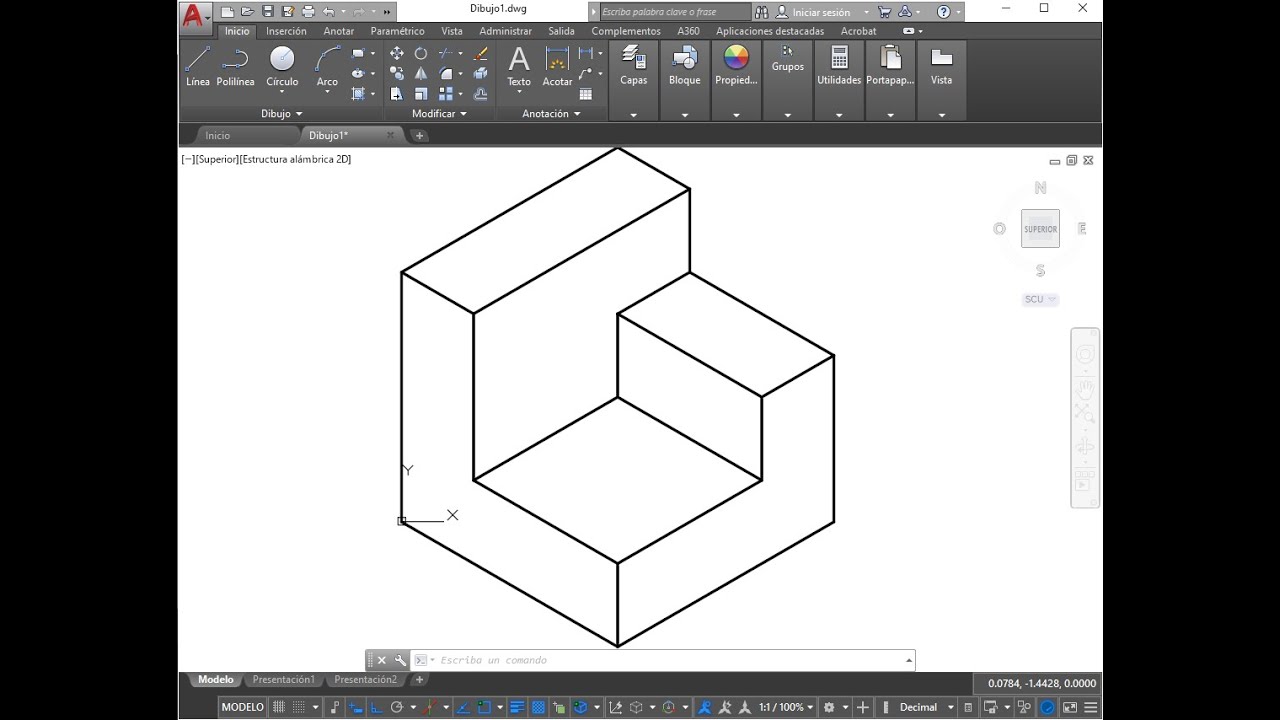Toggle lineweight display in status bar

(x=517, y=707)
